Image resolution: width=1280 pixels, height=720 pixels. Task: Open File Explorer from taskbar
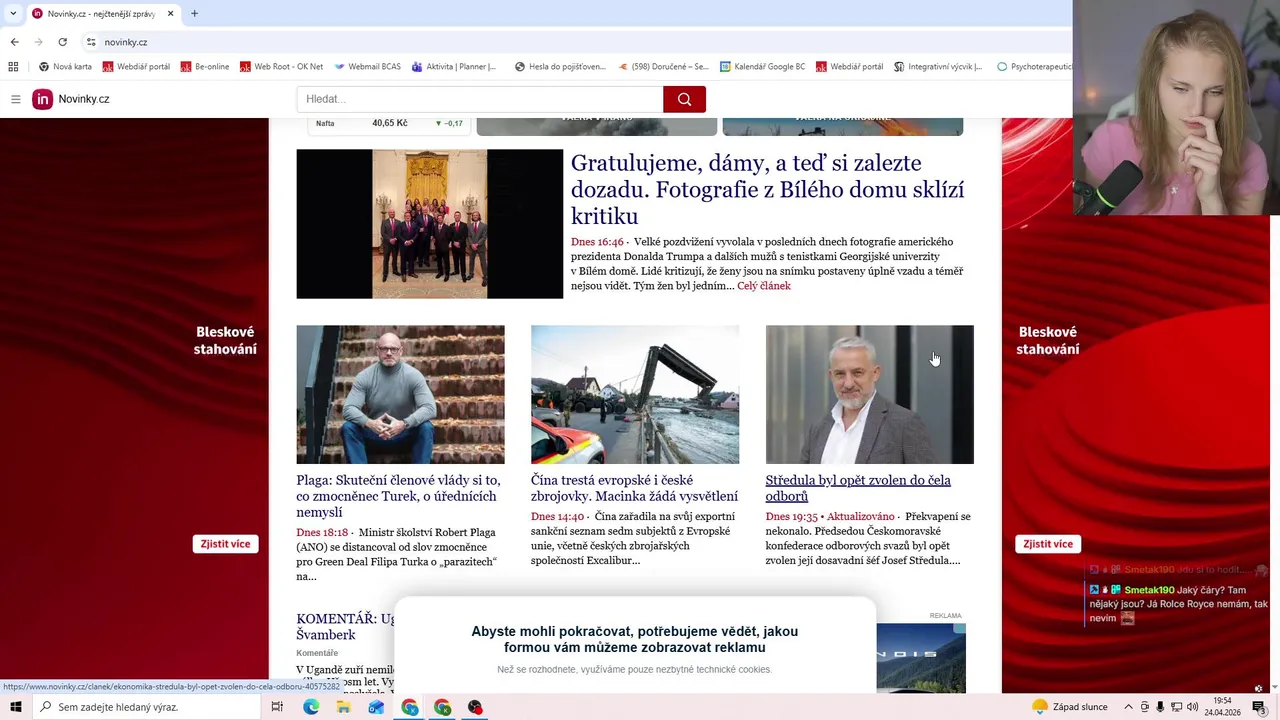tap(343, 707)
